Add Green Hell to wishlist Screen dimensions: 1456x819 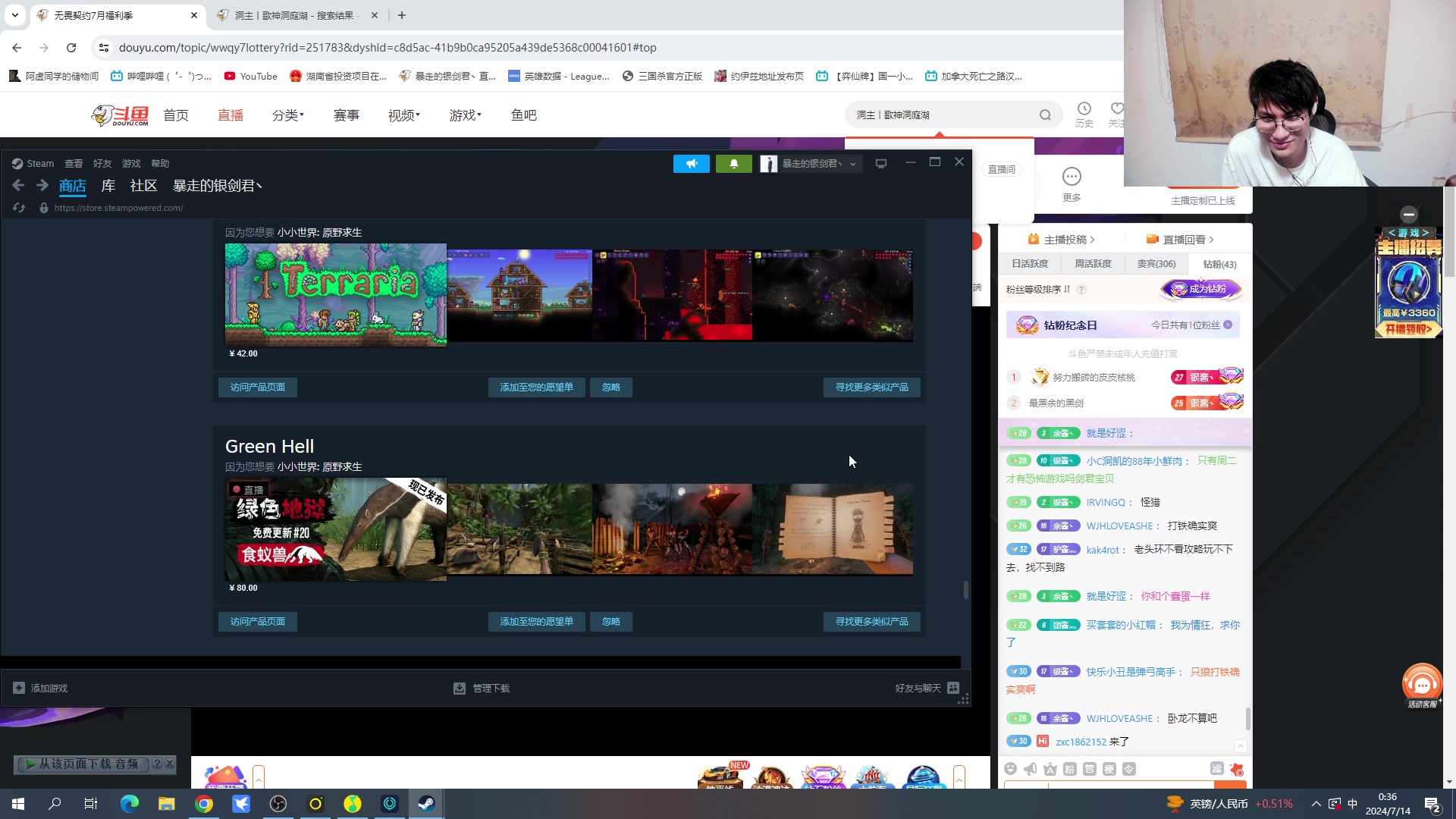click(x=536, y=622)
